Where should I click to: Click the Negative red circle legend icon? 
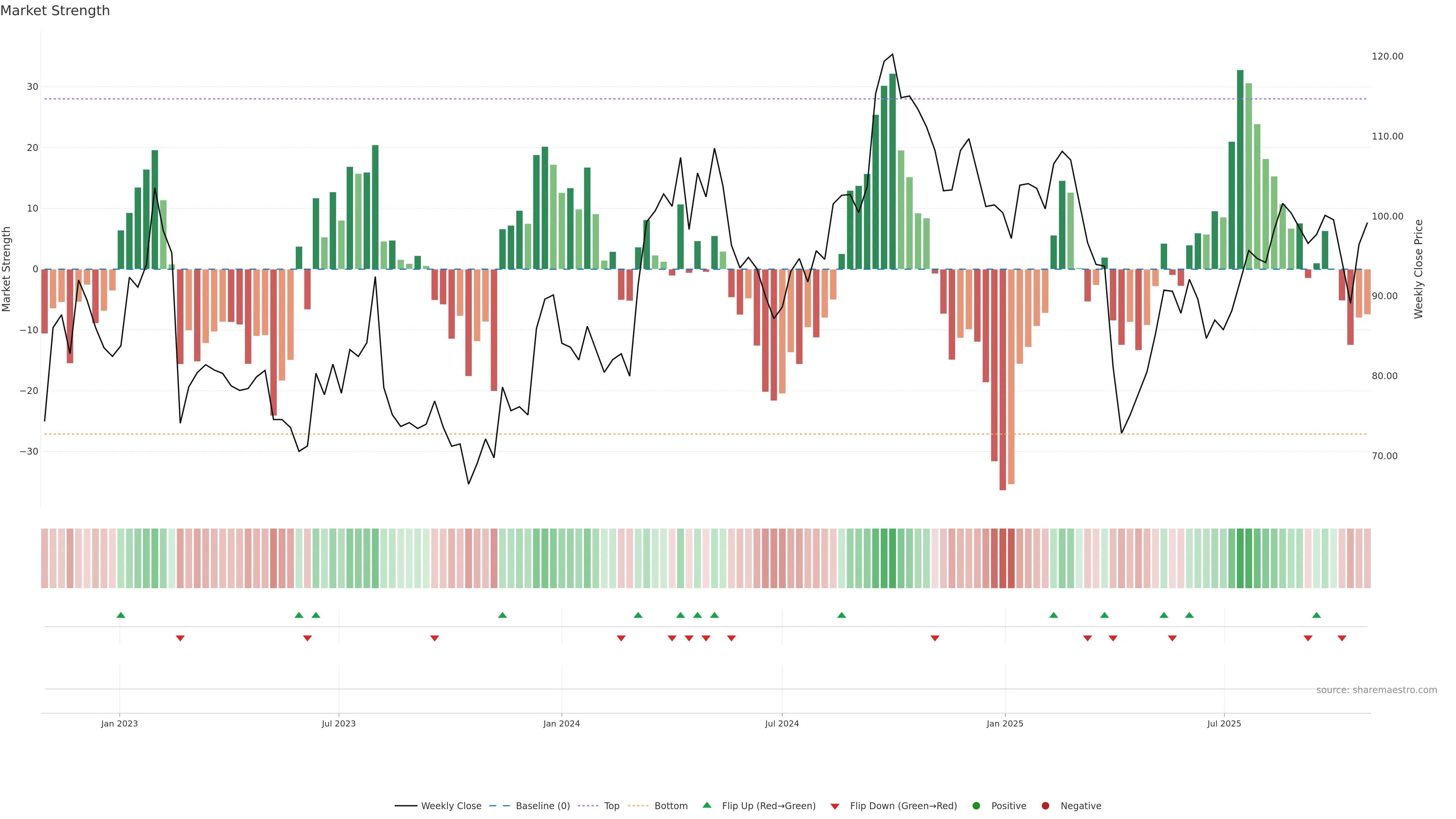pos(1045,806)
